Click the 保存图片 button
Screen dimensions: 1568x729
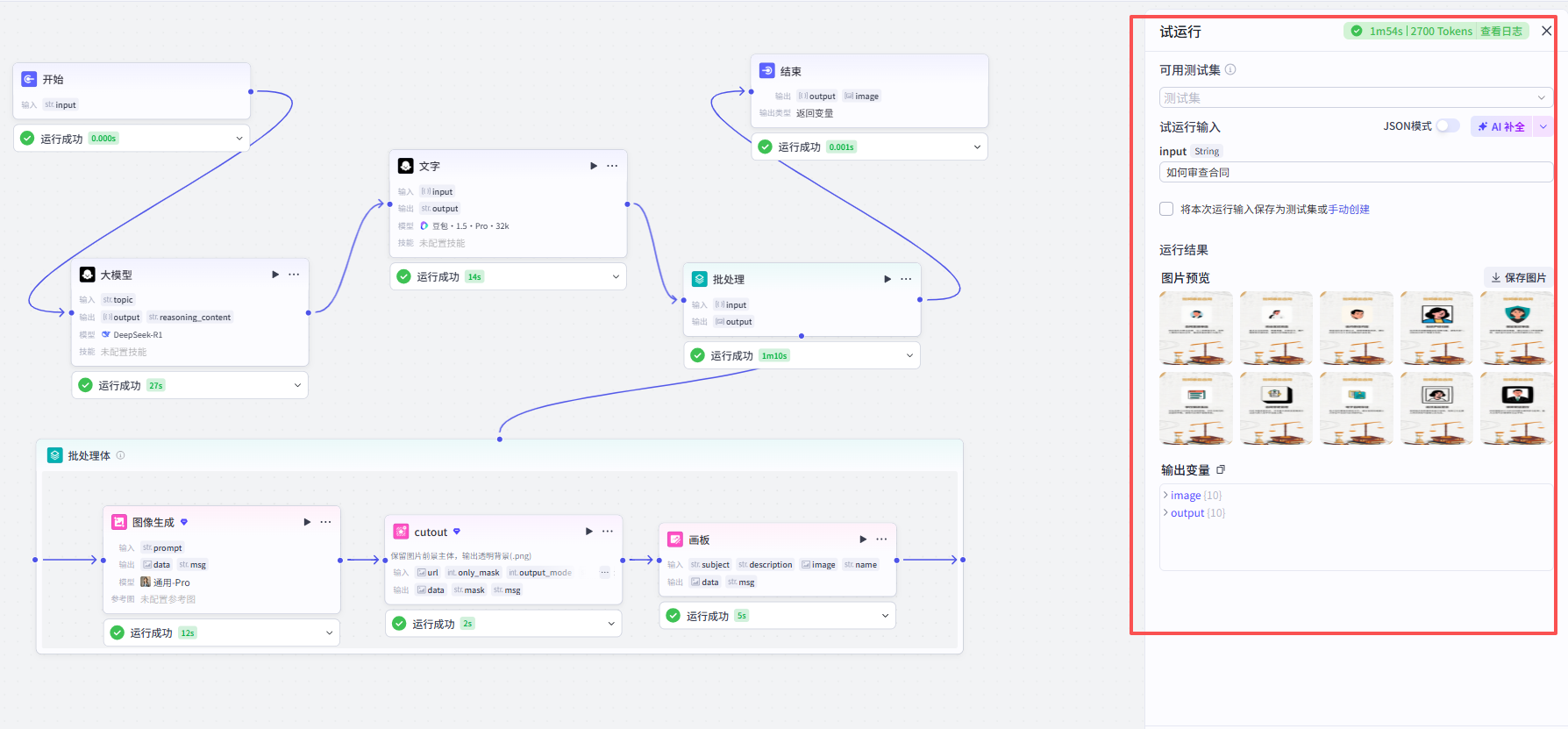(1518, 277)
